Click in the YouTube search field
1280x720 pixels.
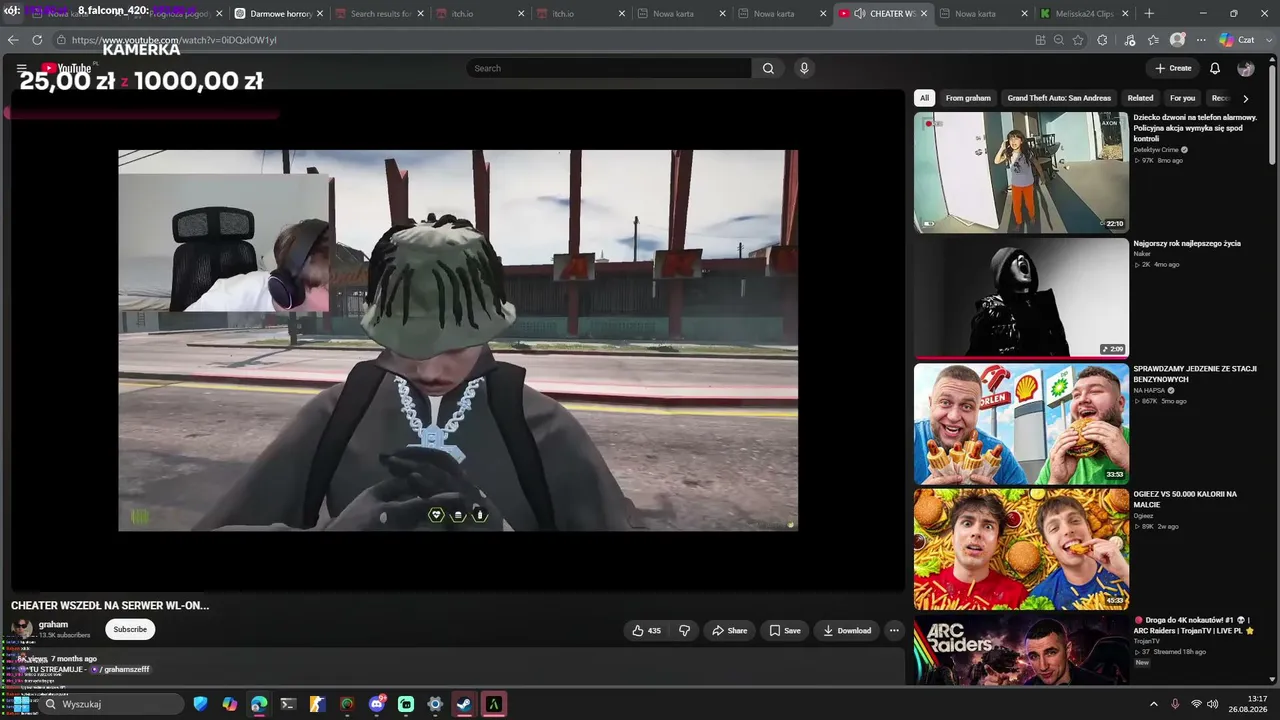(x=609, y=68)
